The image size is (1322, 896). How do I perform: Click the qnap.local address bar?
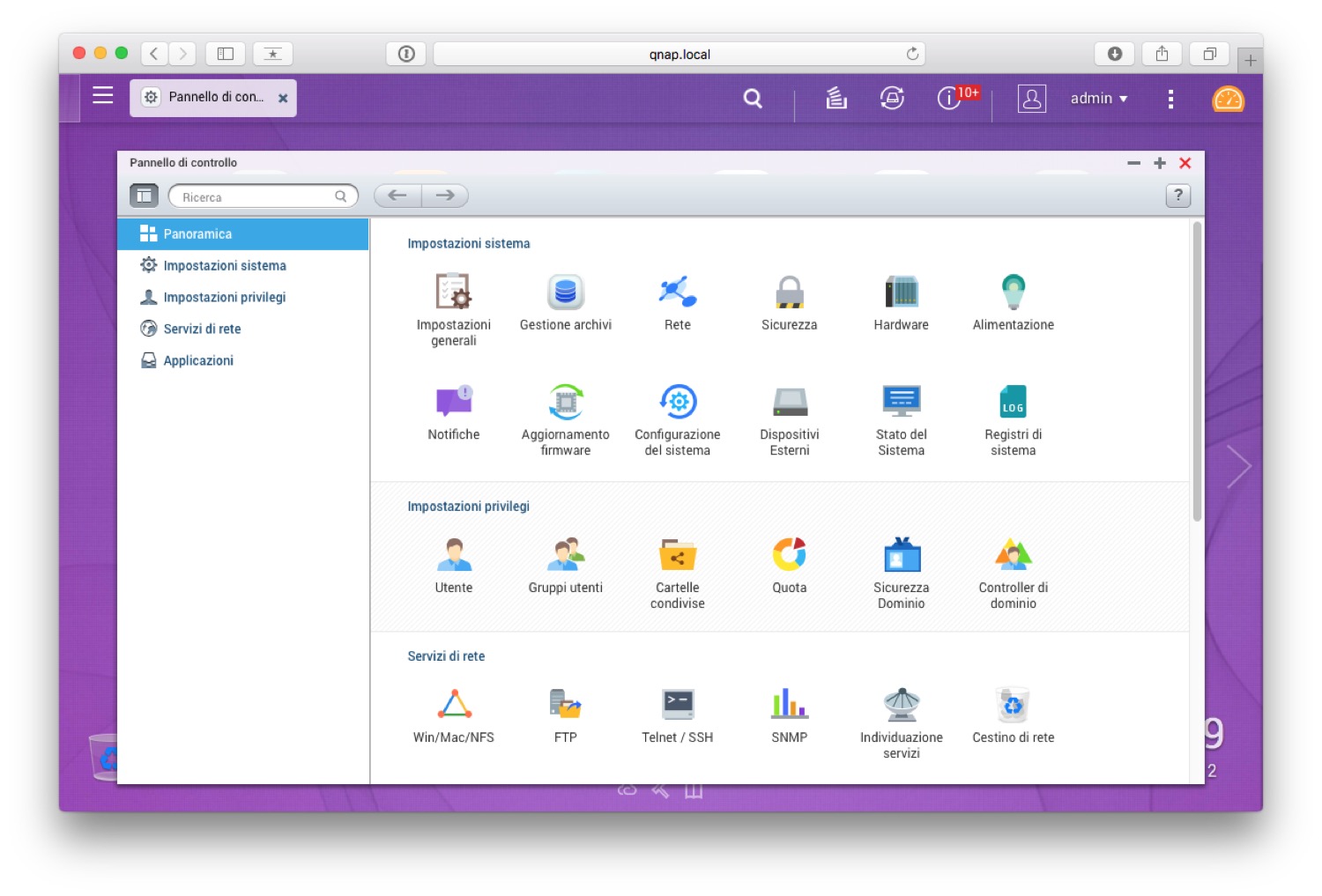[679, 54]
